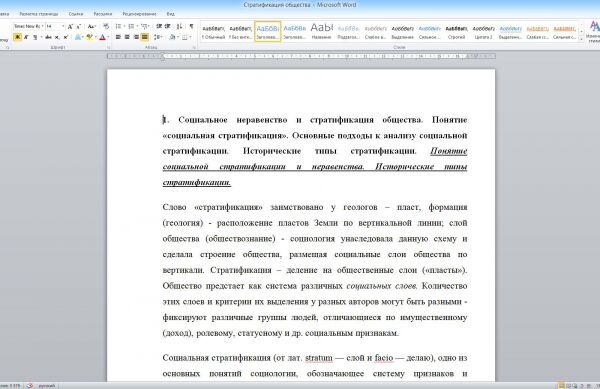
Task: Click the Change Styles icon
Action: click(x=595, y=31)
